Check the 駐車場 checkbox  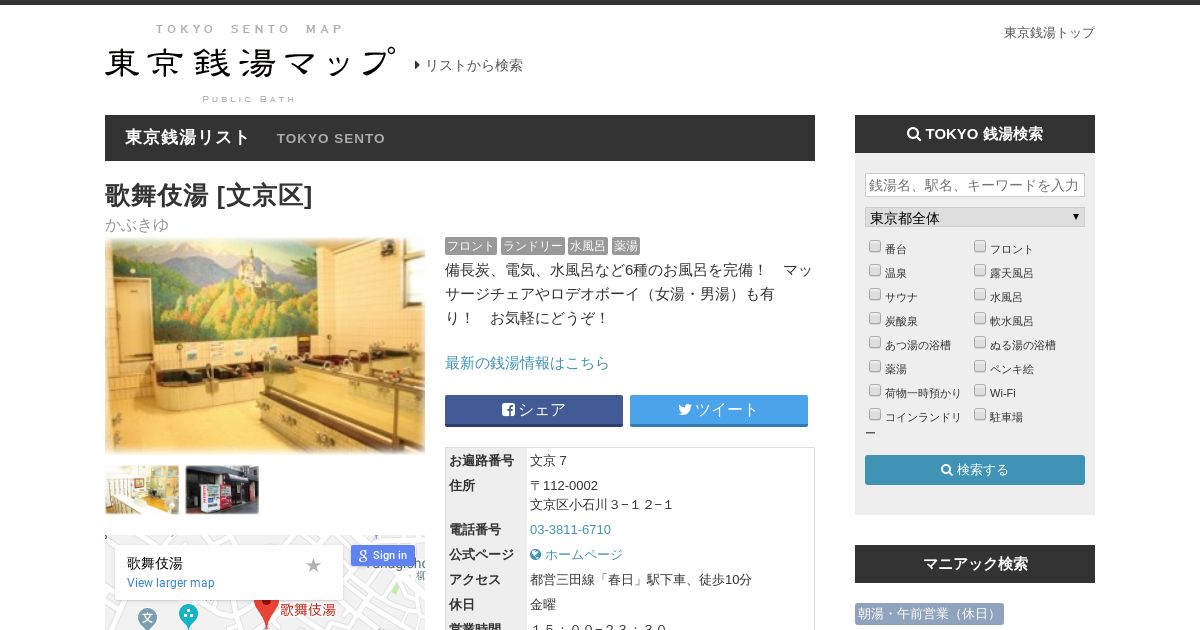[980, 414]
